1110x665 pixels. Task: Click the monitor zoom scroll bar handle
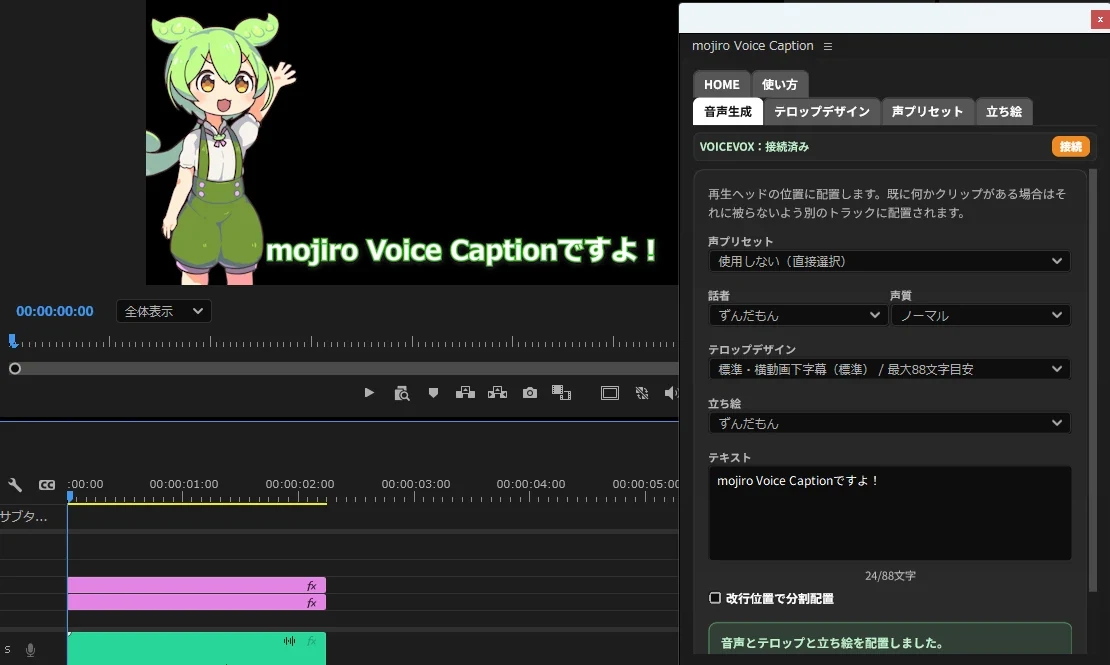tap(15, 368)
